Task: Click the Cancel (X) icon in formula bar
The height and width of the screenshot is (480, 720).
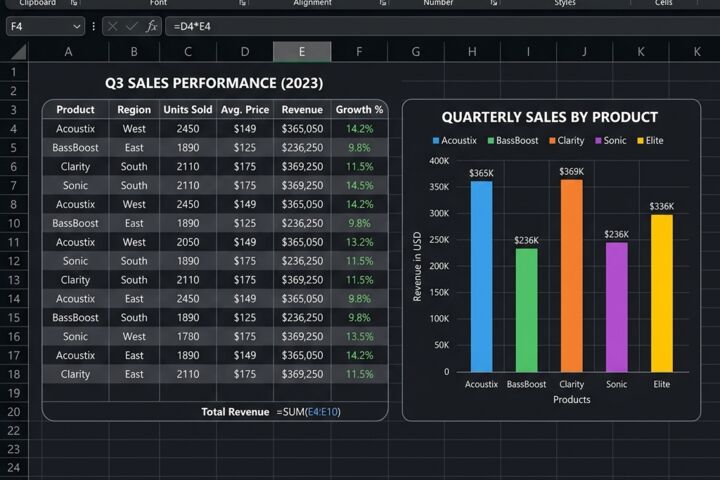Action: click(x=112, y=27)
